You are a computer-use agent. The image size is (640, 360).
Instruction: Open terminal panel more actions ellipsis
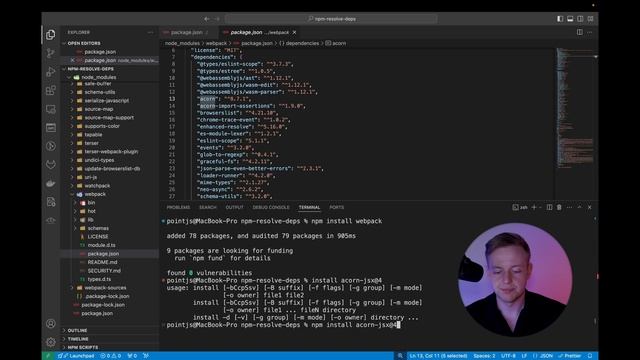pos(569,207)
